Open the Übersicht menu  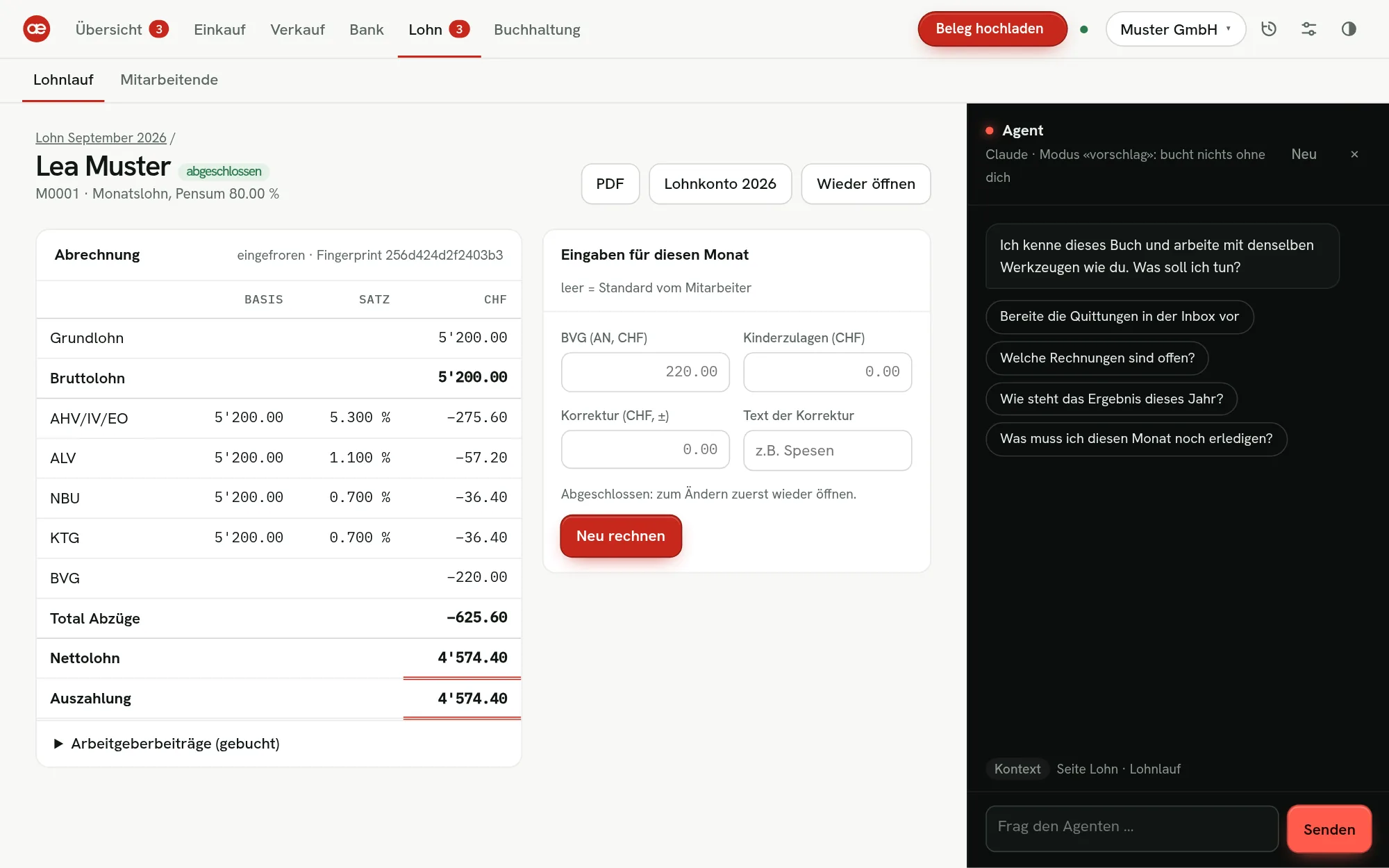[x=122, y=29]
